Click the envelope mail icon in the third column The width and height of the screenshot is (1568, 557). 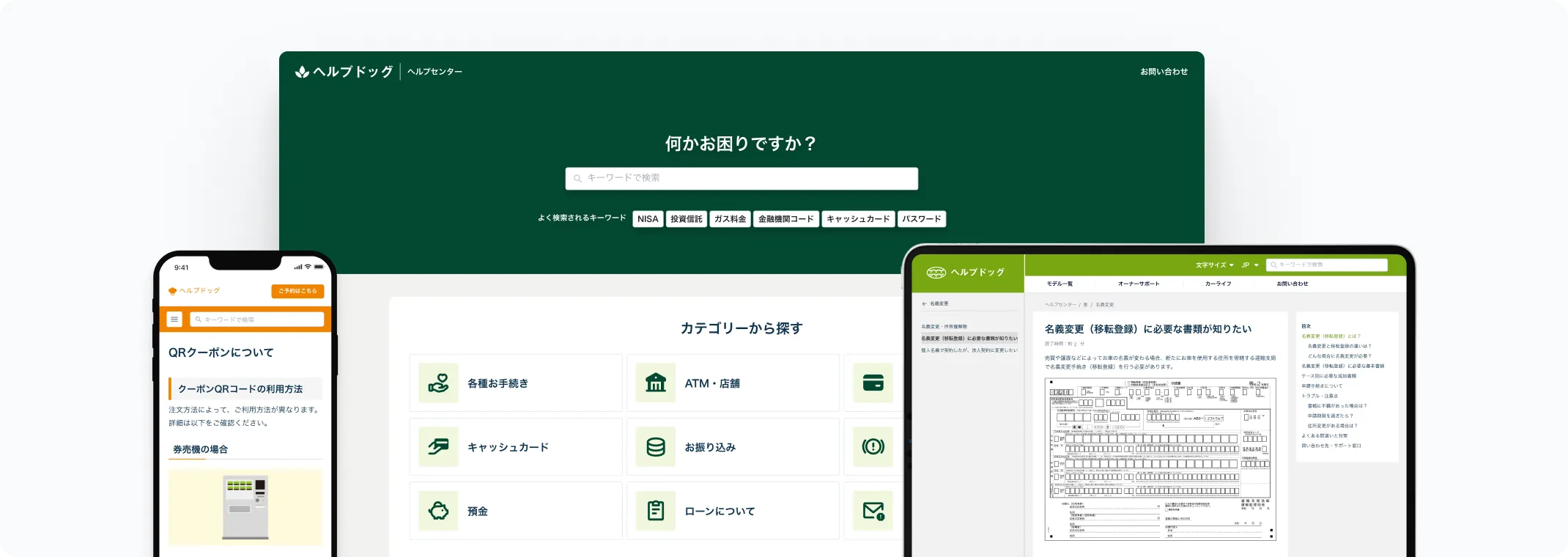click(873, 510)
